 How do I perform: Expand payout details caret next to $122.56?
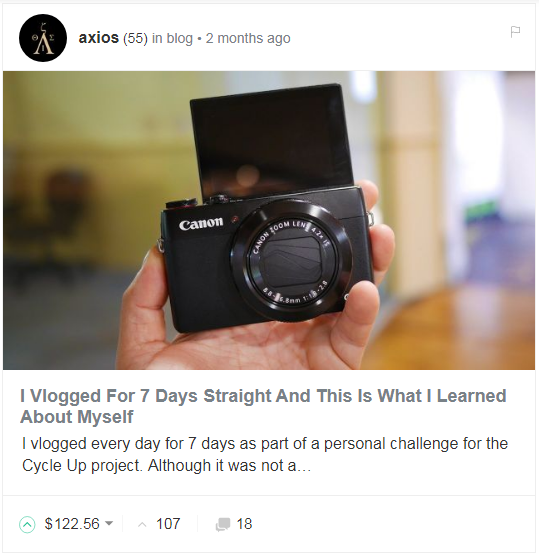pos(109,523)
